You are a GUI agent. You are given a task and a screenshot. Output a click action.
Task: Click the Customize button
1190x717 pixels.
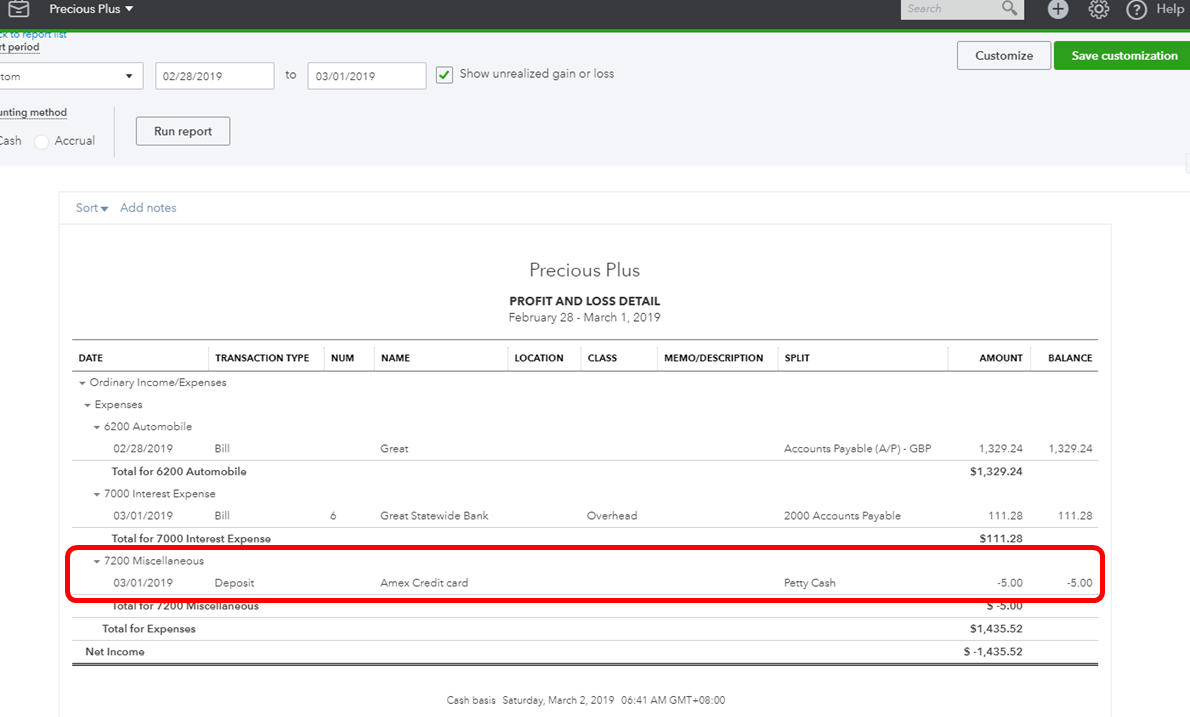(1003, 56)
